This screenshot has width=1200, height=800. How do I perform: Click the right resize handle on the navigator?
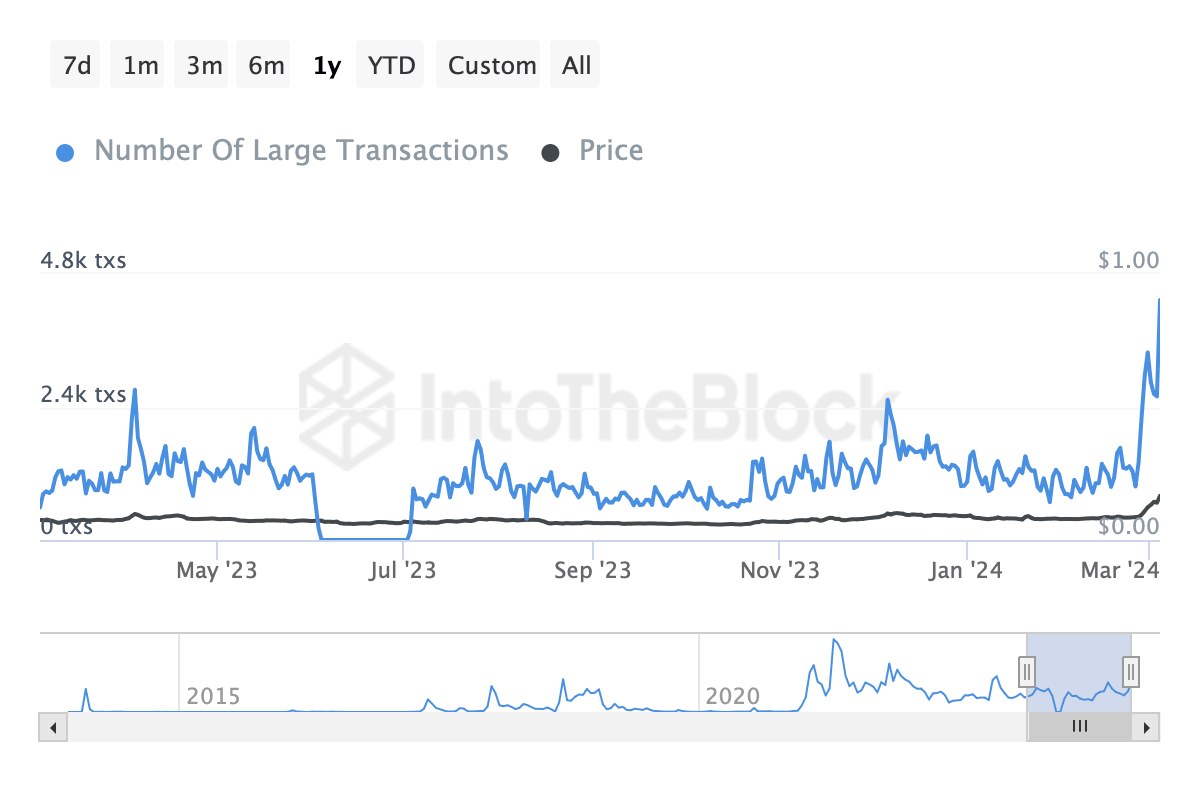click(x=1131, y=673)
